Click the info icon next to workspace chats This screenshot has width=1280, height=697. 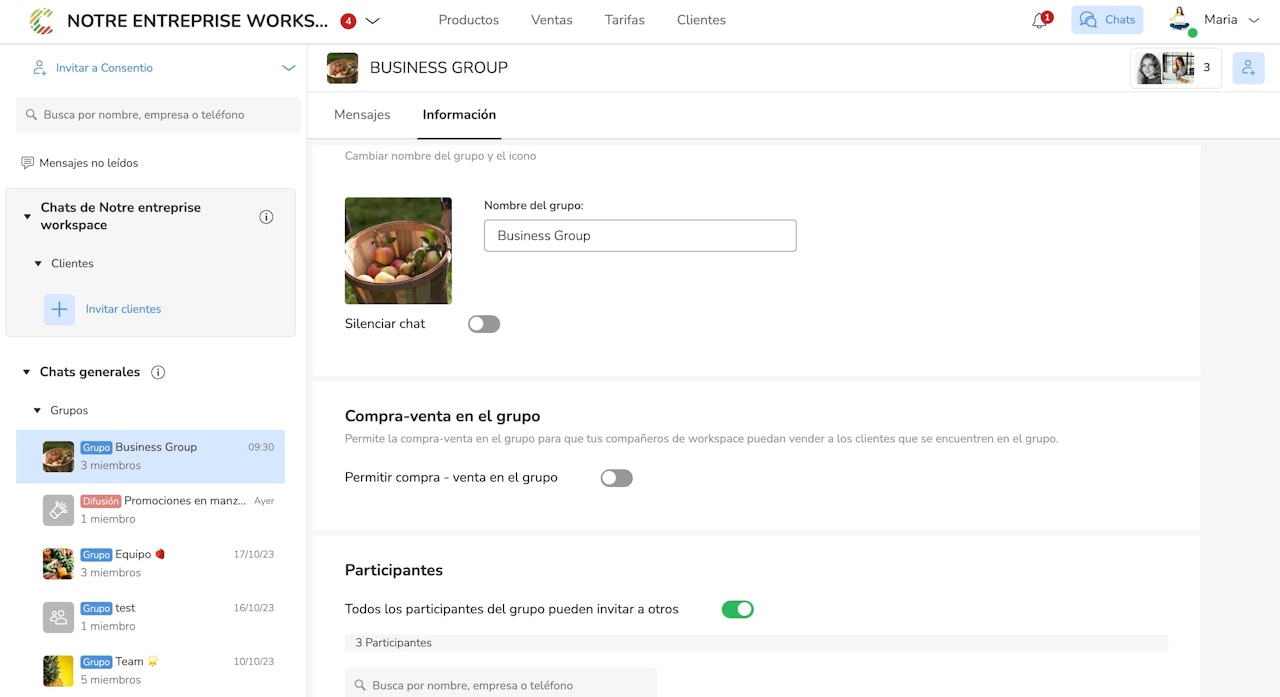pyautogui.click(x=266, y=217)
